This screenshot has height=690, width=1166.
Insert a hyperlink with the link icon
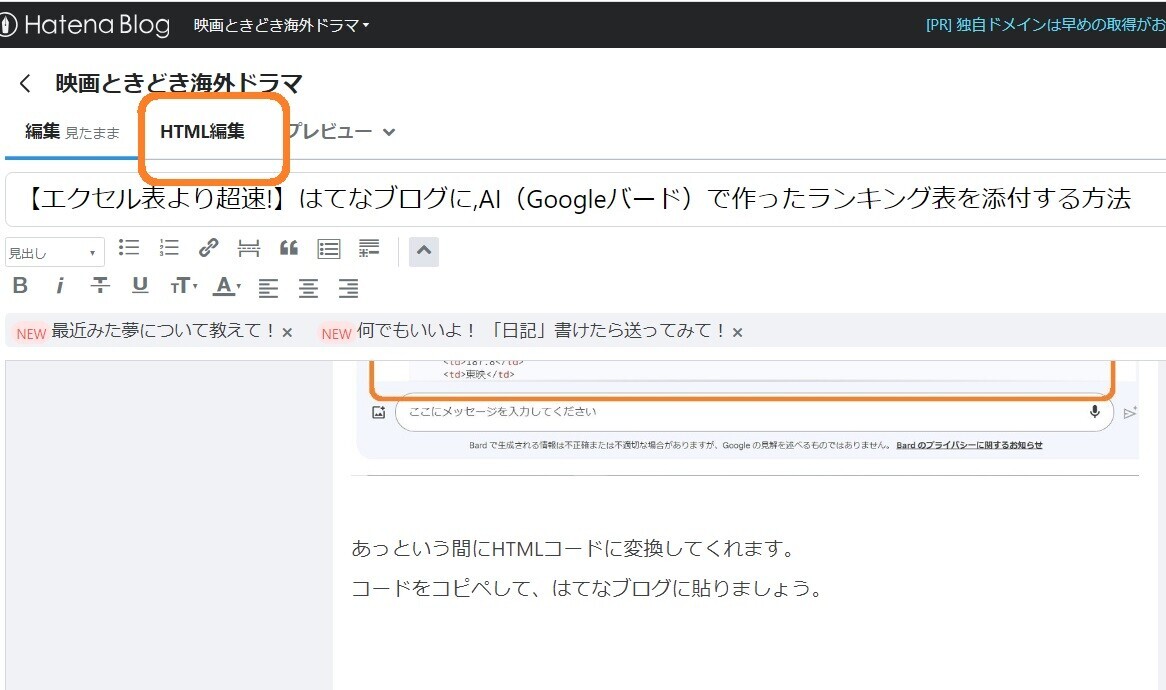click(x=208, y=248)
